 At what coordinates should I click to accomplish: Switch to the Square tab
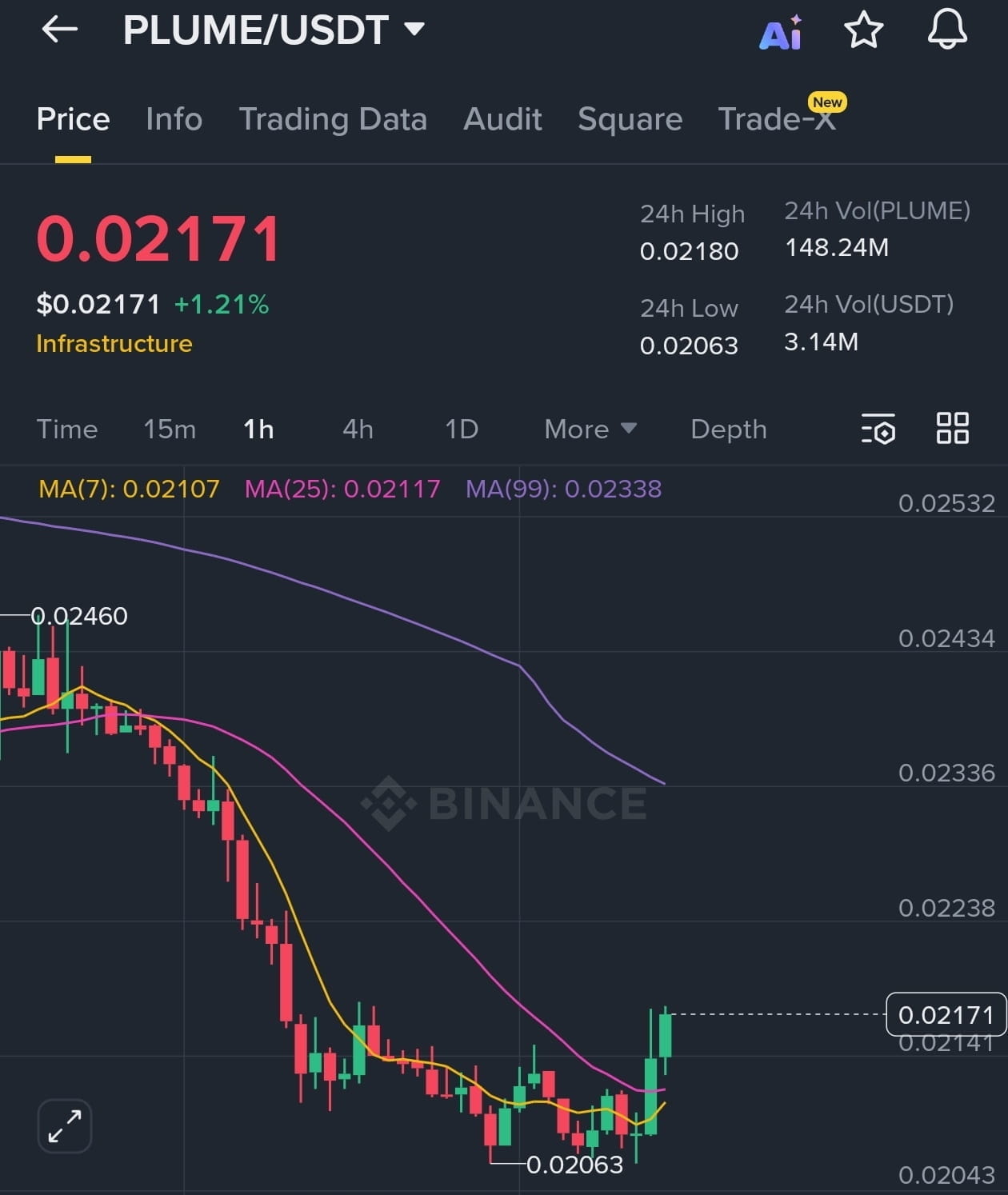click(630, 119)
